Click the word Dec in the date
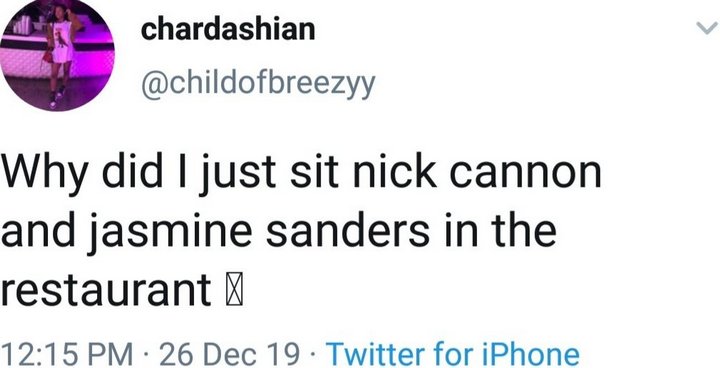 click(231, 355)
